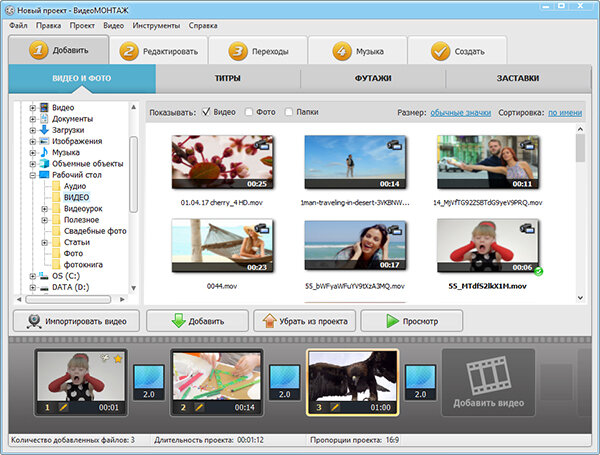Click the webcam icon on 'Импортировать видео'
Screen dimensions: 600x455
pyautogui.click(x=34, y=321)
